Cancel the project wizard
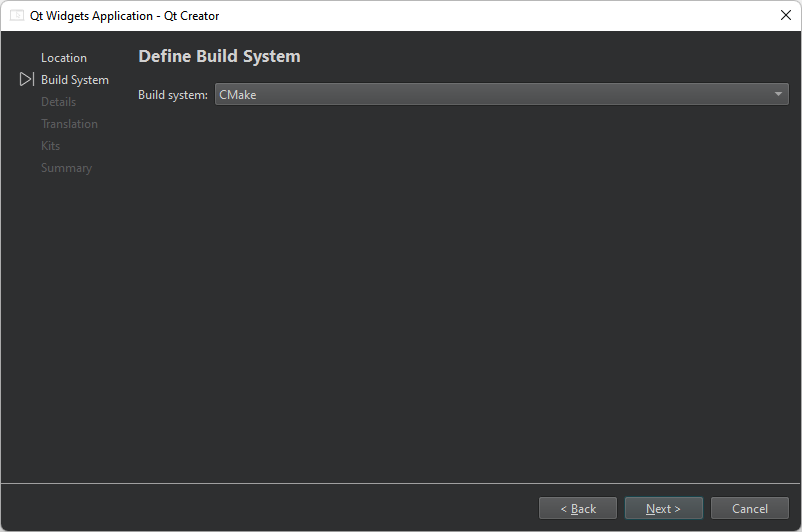Image resolution: width=802 pixels, height=532 pixels. 750,508
